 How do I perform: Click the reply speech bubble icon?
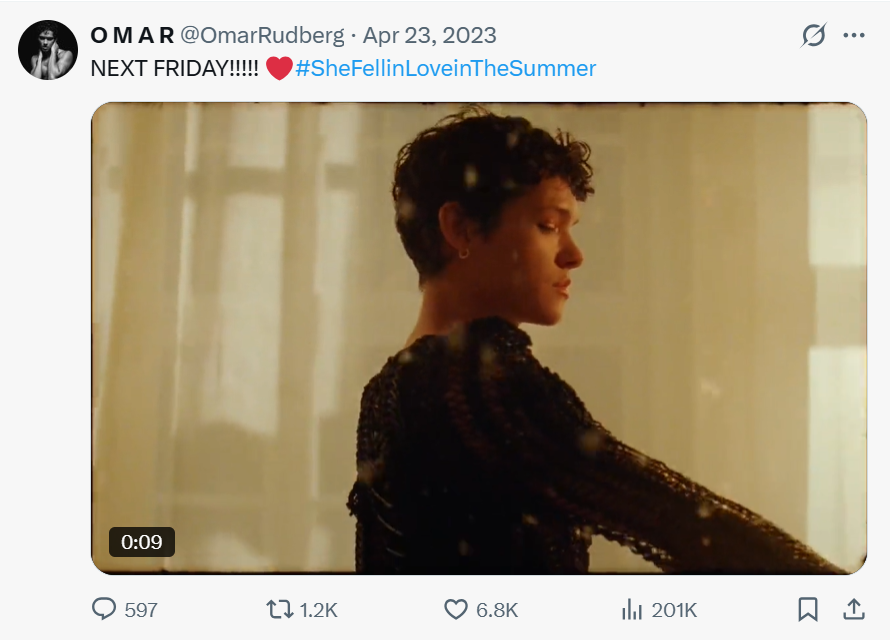(105, 609)
